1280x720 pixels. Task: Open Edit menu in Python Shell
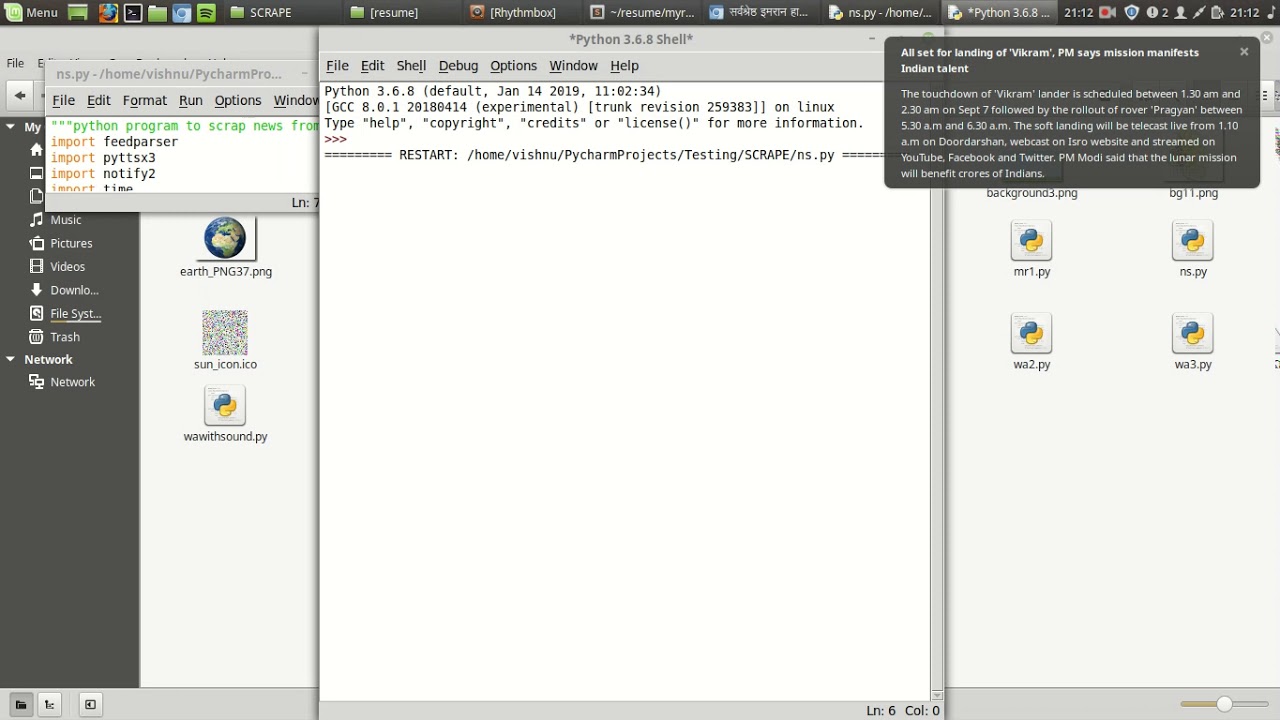372,65
